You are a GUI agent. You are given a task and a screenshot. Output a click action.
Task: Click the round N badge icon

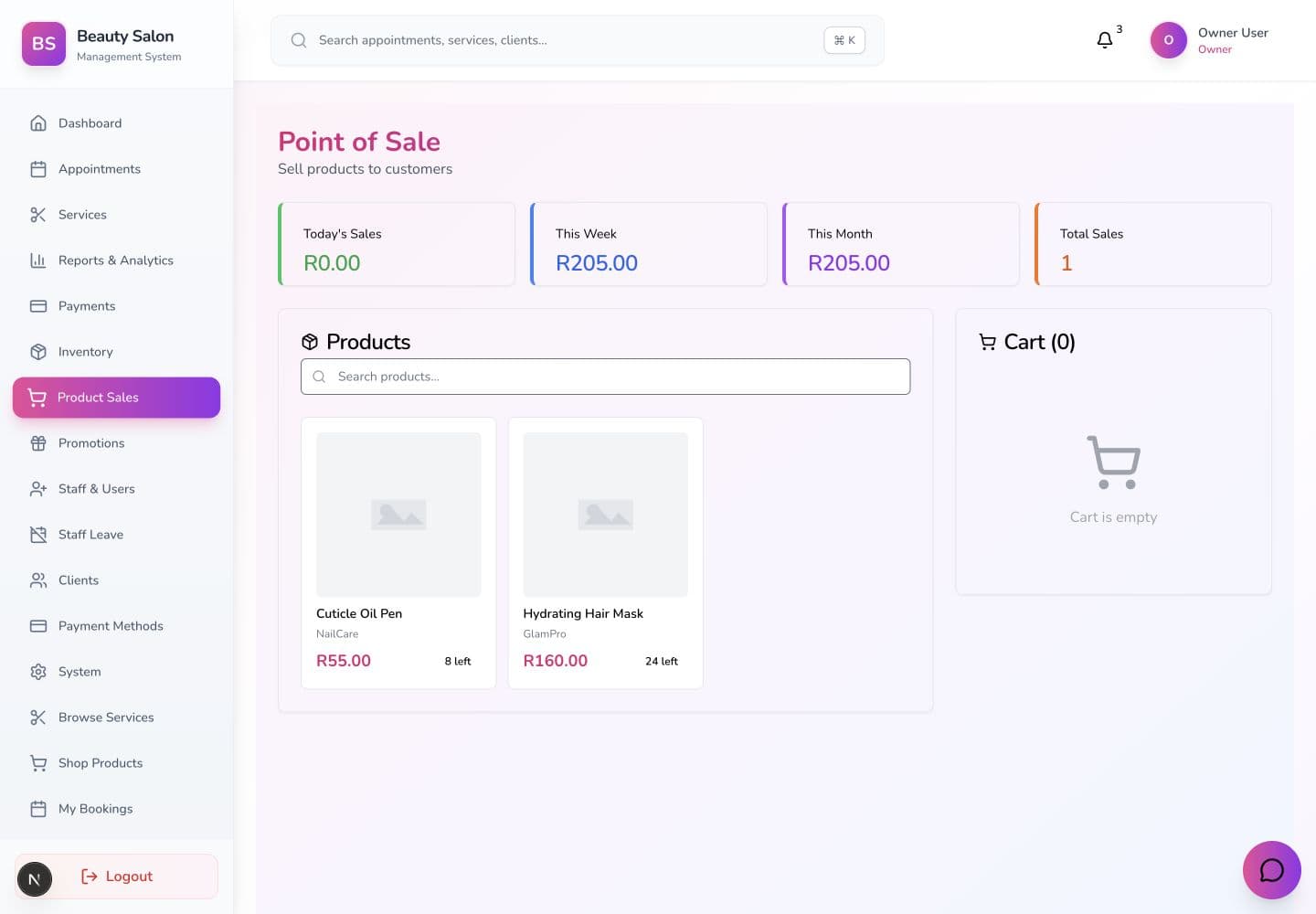click(35, 879)
